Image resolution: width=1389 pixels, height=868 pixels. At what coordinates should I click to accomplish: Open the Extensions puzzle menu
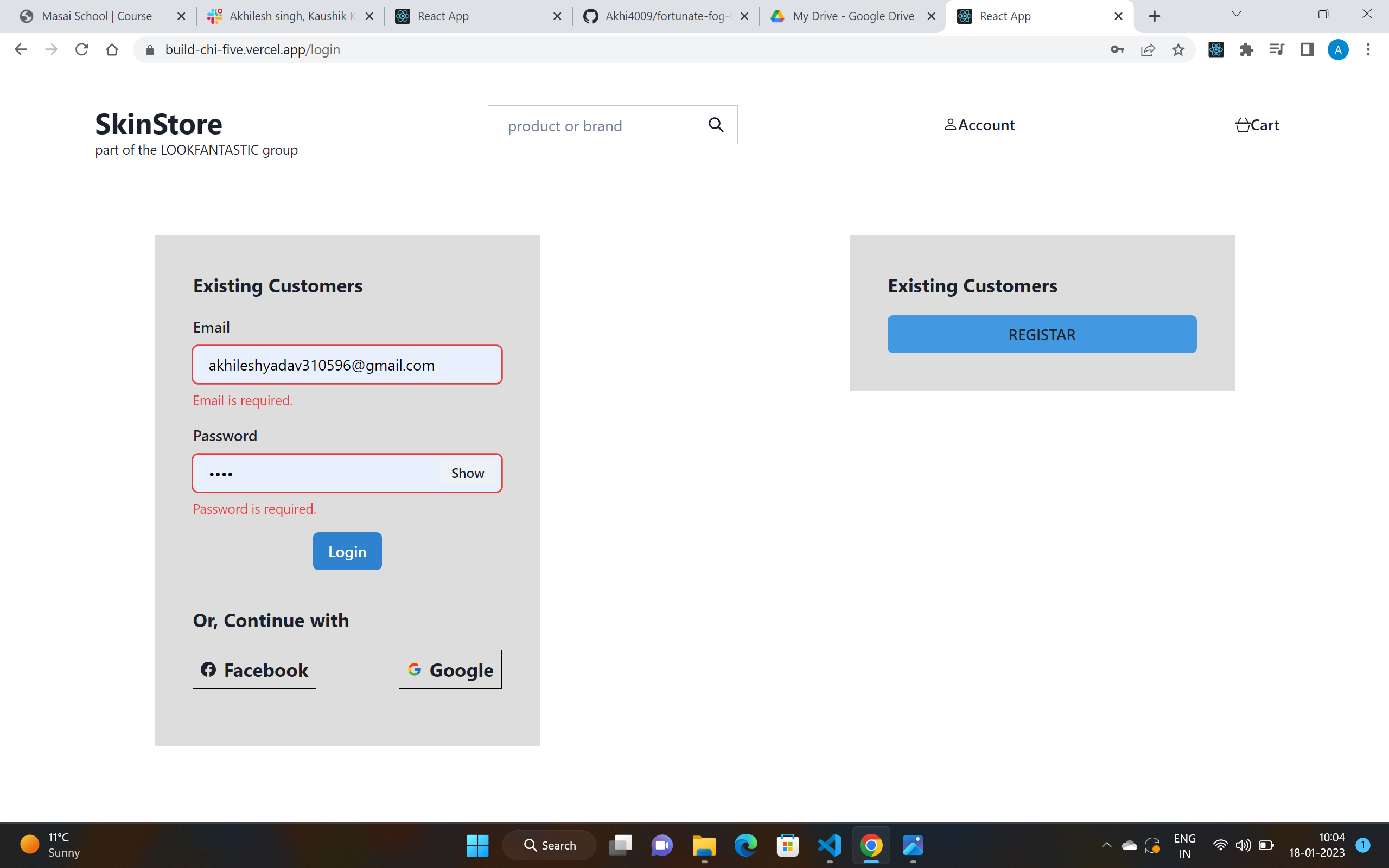pos(1246,50)
